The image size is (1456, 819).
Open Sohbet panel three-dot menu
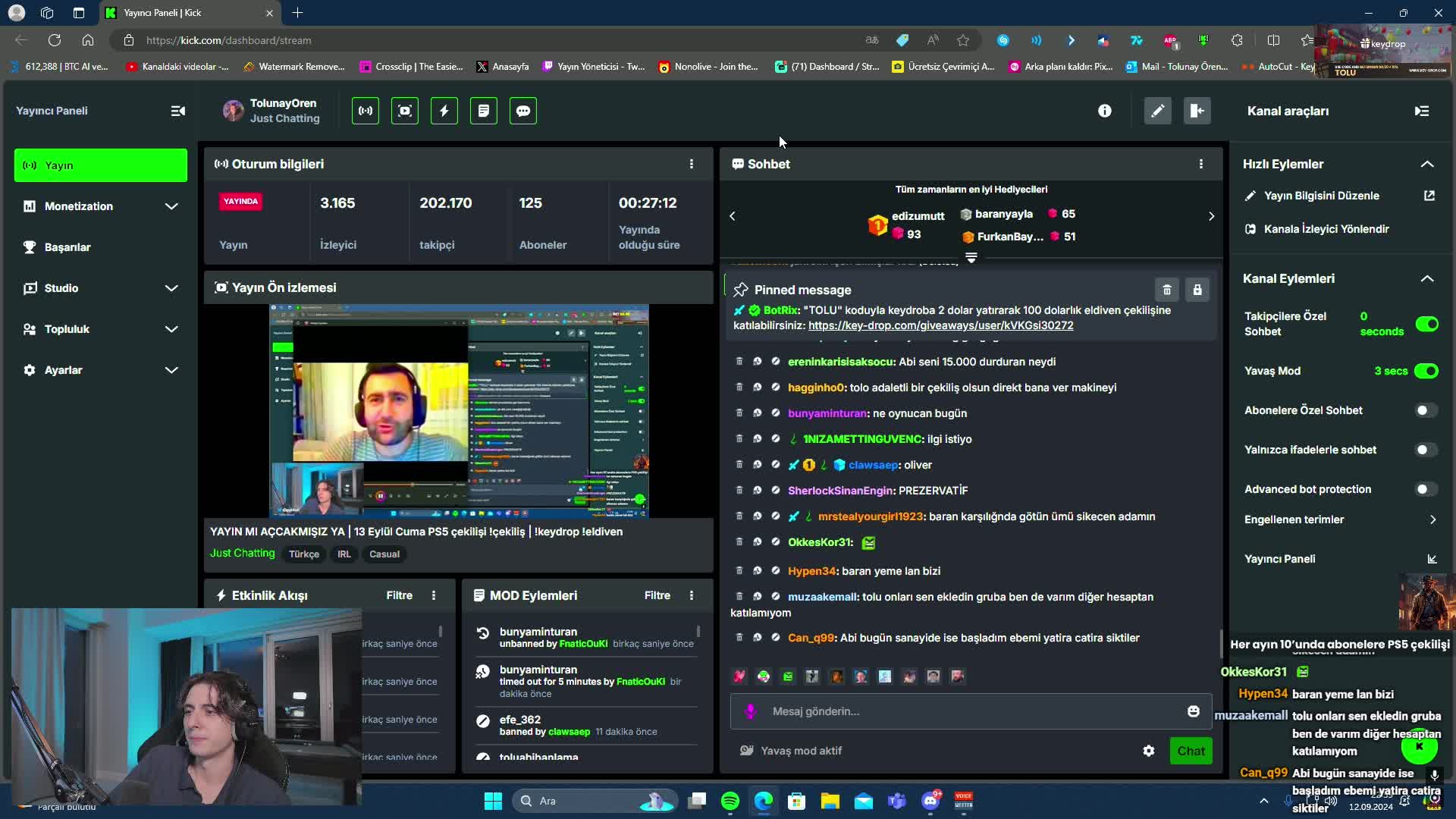[1201, 164]
